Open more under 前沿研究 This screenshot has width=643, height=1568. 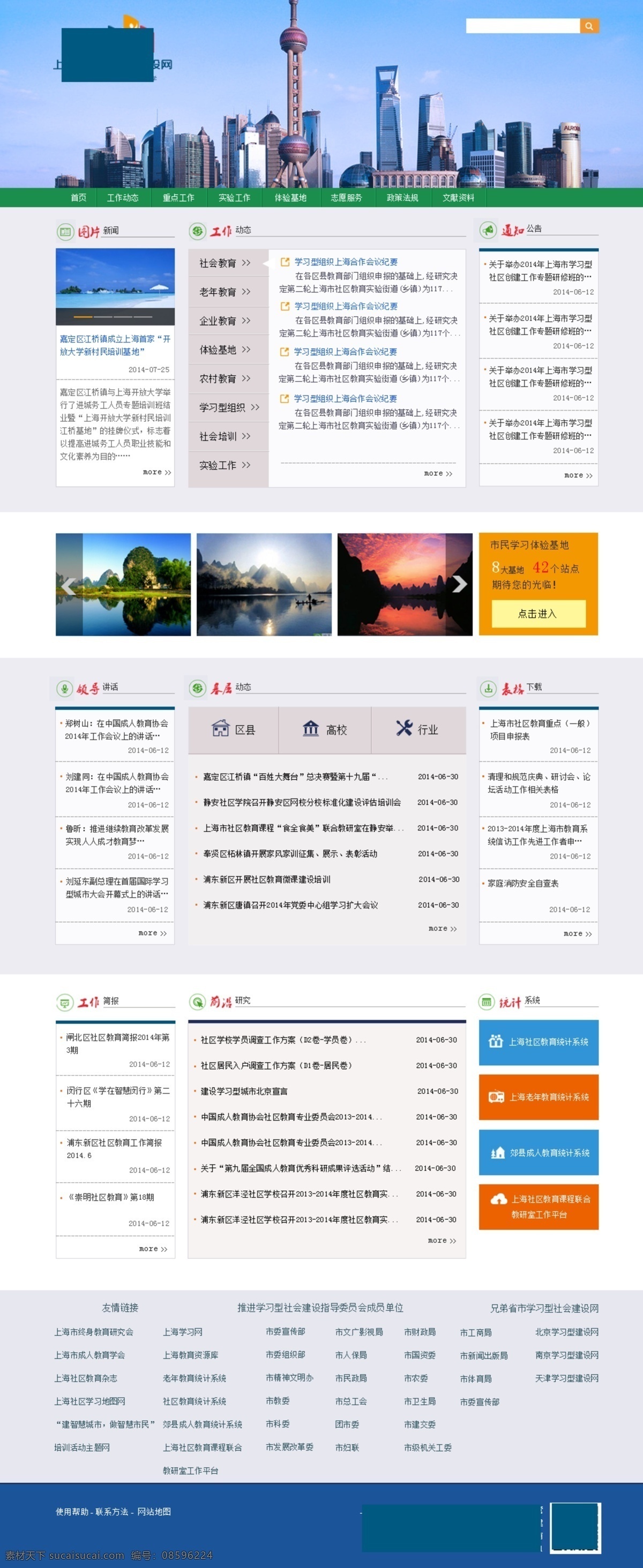click(442, 1241)
